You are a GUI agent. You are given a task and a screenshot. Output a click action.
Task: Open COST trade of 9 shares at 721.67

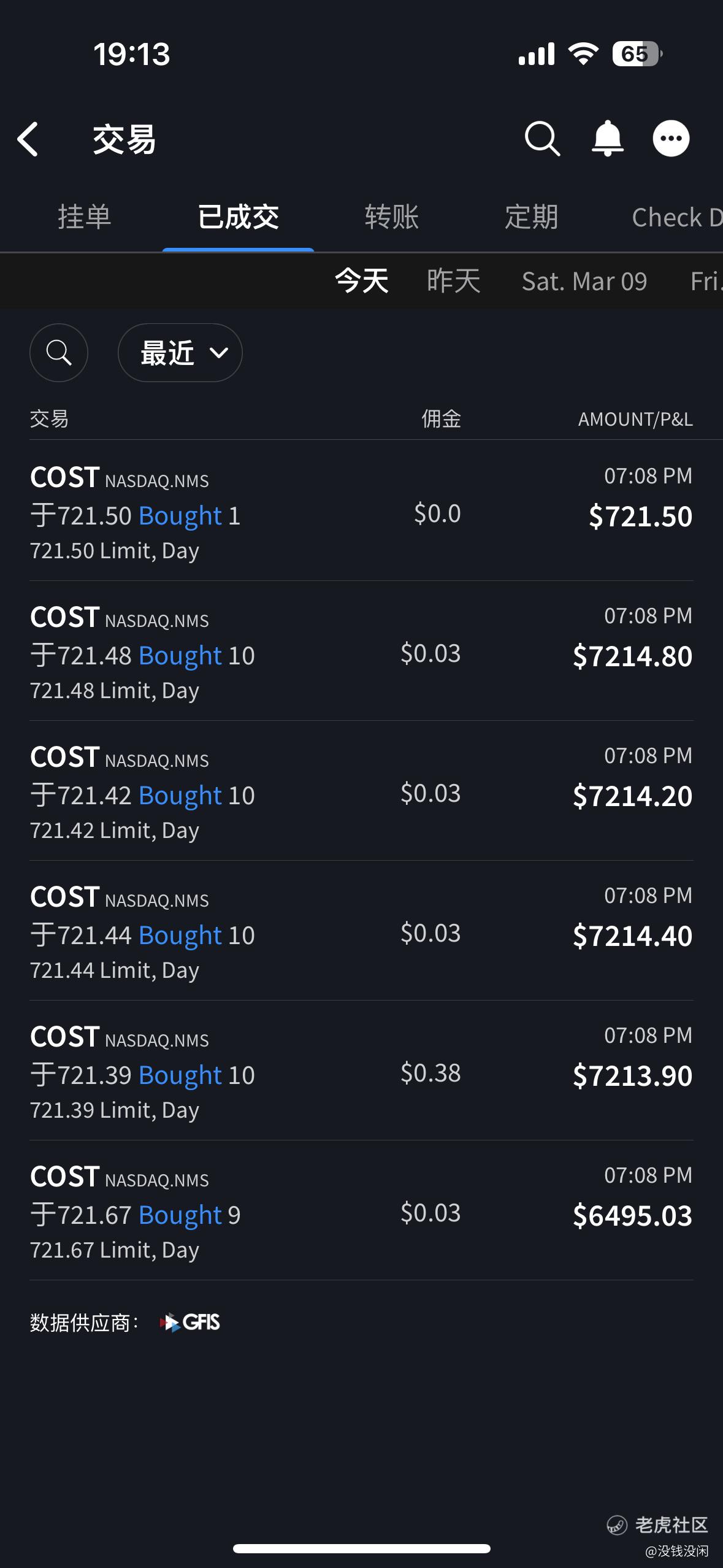[361, 1210]
